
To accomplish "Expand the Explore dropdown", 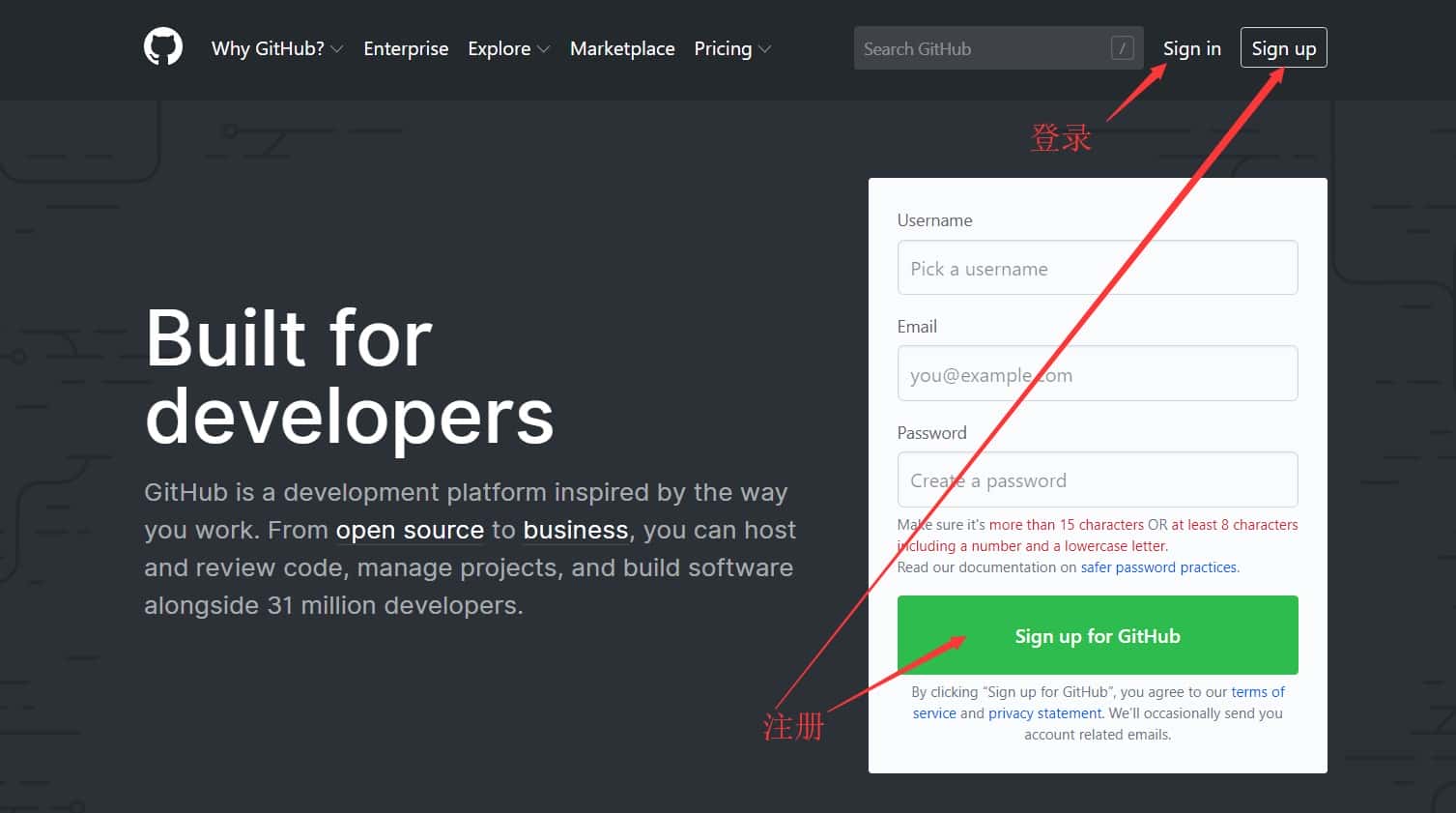I will (x=509, y=48).
